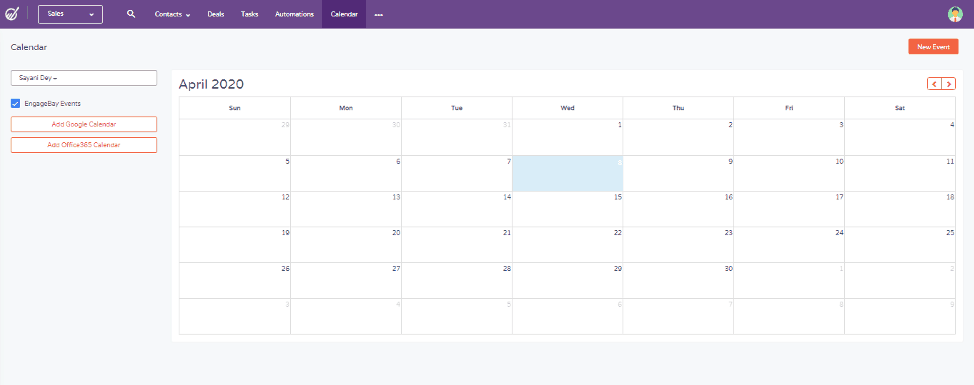Select April 1 day cell
974x385 pixels.
coord(568,137)
